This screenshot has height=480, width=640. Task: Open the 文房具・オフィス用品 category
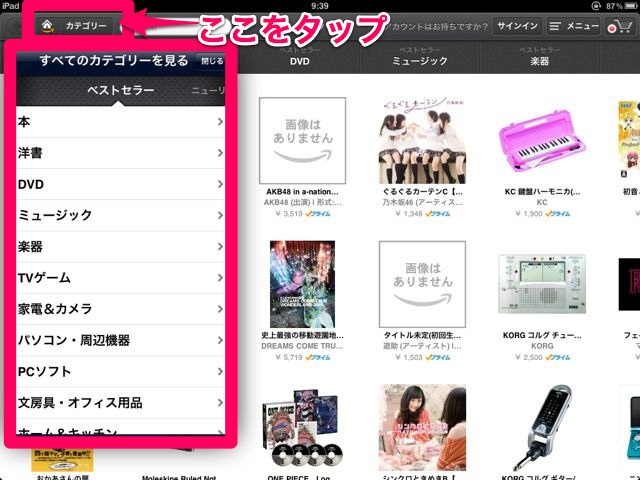(120, 403)
